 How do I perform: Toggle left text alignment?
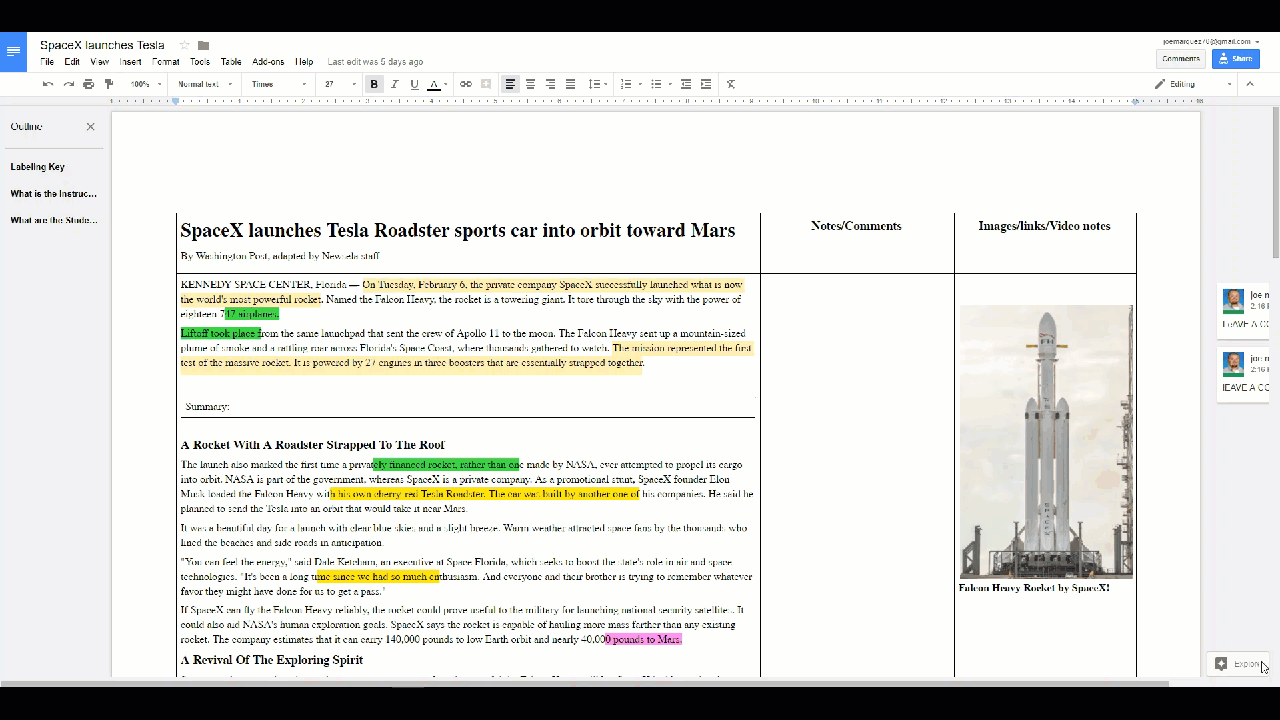[x=510, y=84]
